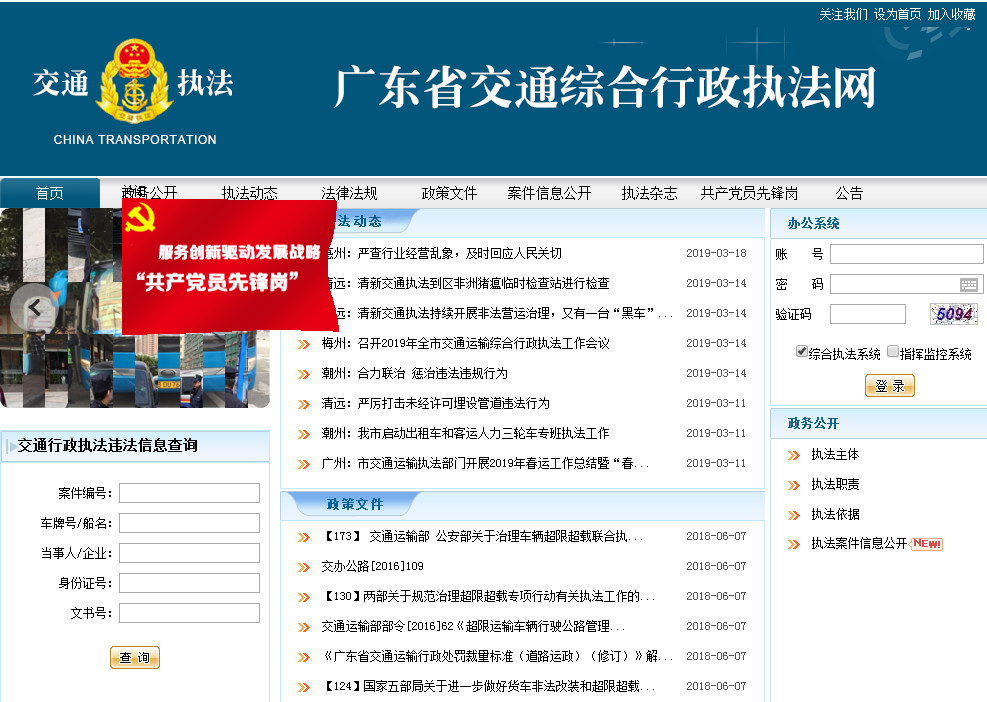Open news 清新交通执法到区非洲猪瘟临时检查站进行检查
987x702 pixels.
[x=468, y=283]
